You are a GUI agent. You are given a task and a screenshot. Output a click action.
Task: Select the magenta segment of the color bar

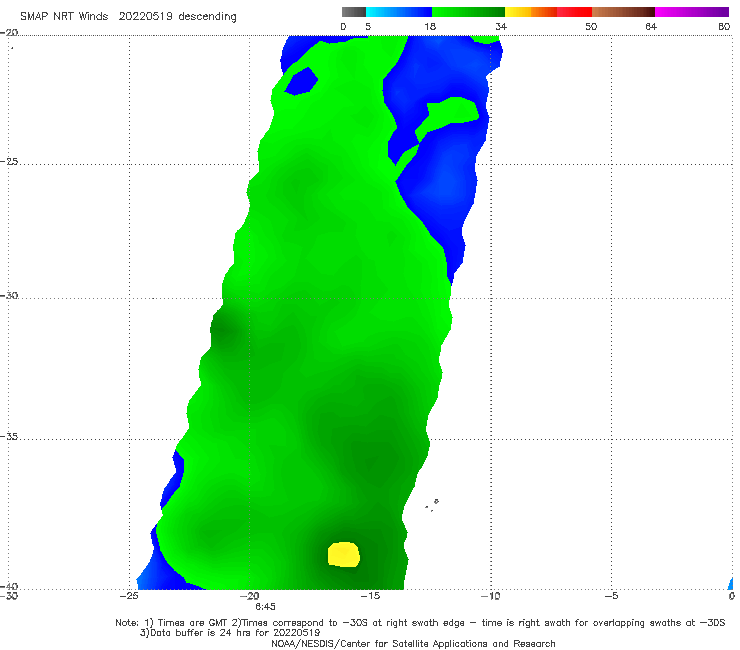[692, 12]
